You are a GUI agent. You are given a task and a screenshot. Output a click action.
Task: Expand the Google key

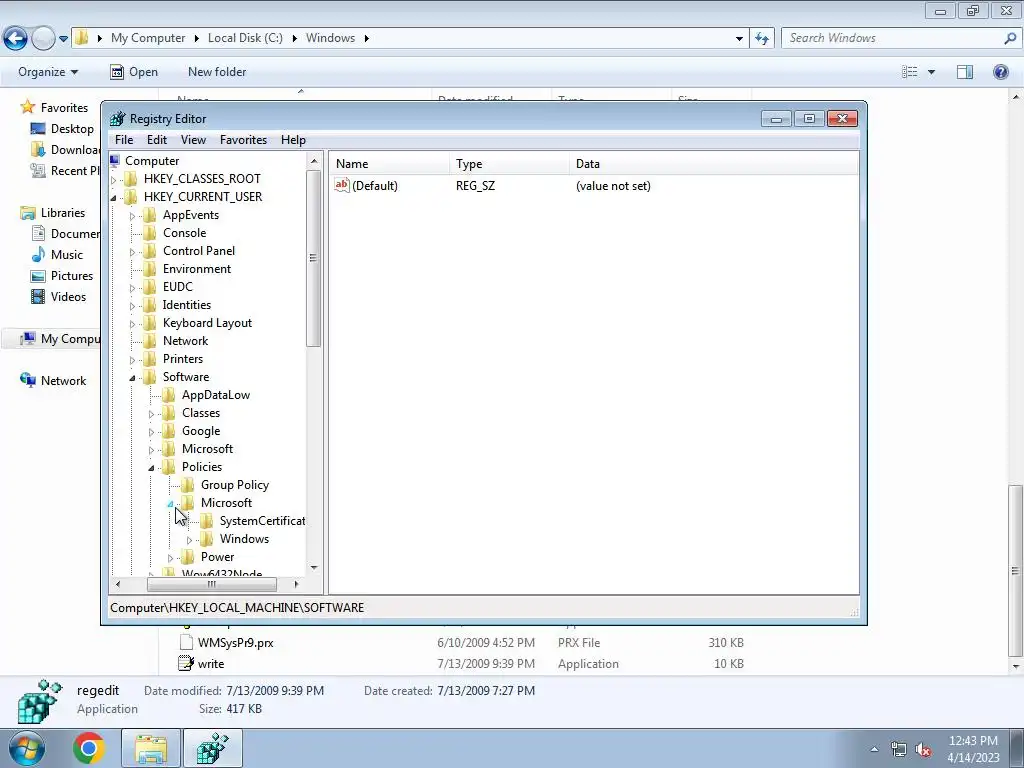152,432
